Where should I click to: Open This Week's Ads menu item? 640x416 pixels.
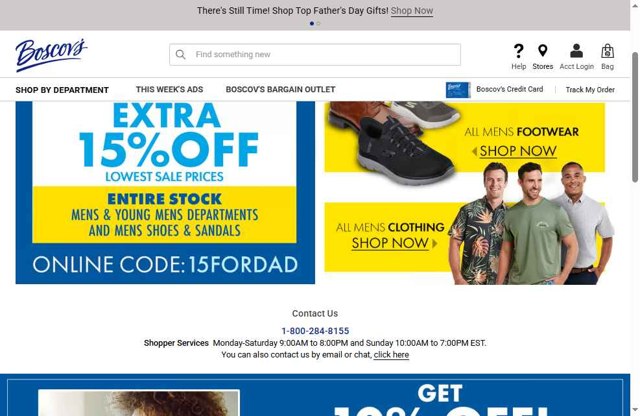(x=169, y=89)
